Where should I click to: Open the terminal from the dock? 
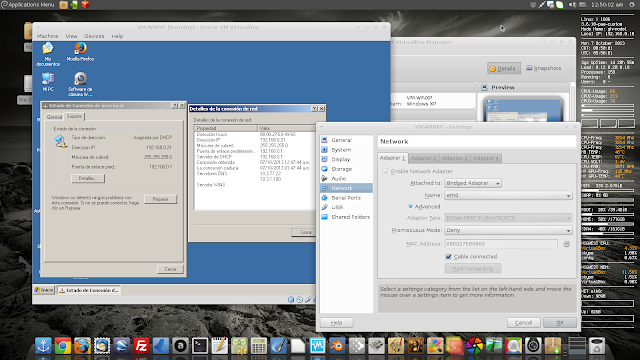click(200, 346)
